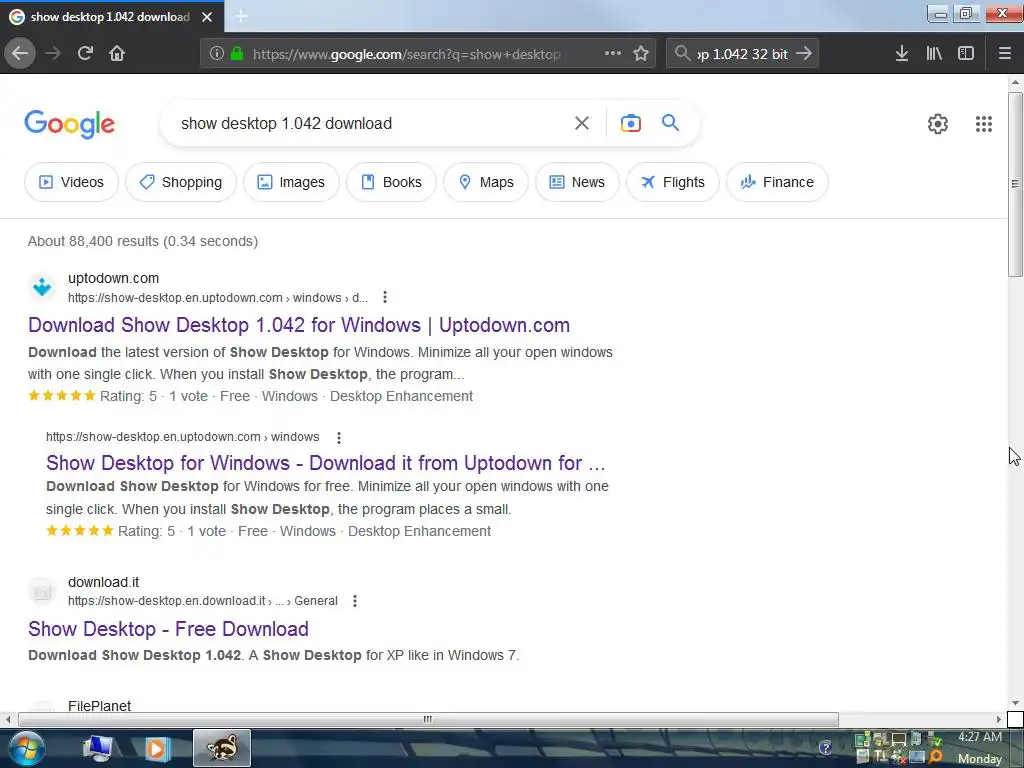
Task: Run Google search with magnifier button
Action: point(670,123)
